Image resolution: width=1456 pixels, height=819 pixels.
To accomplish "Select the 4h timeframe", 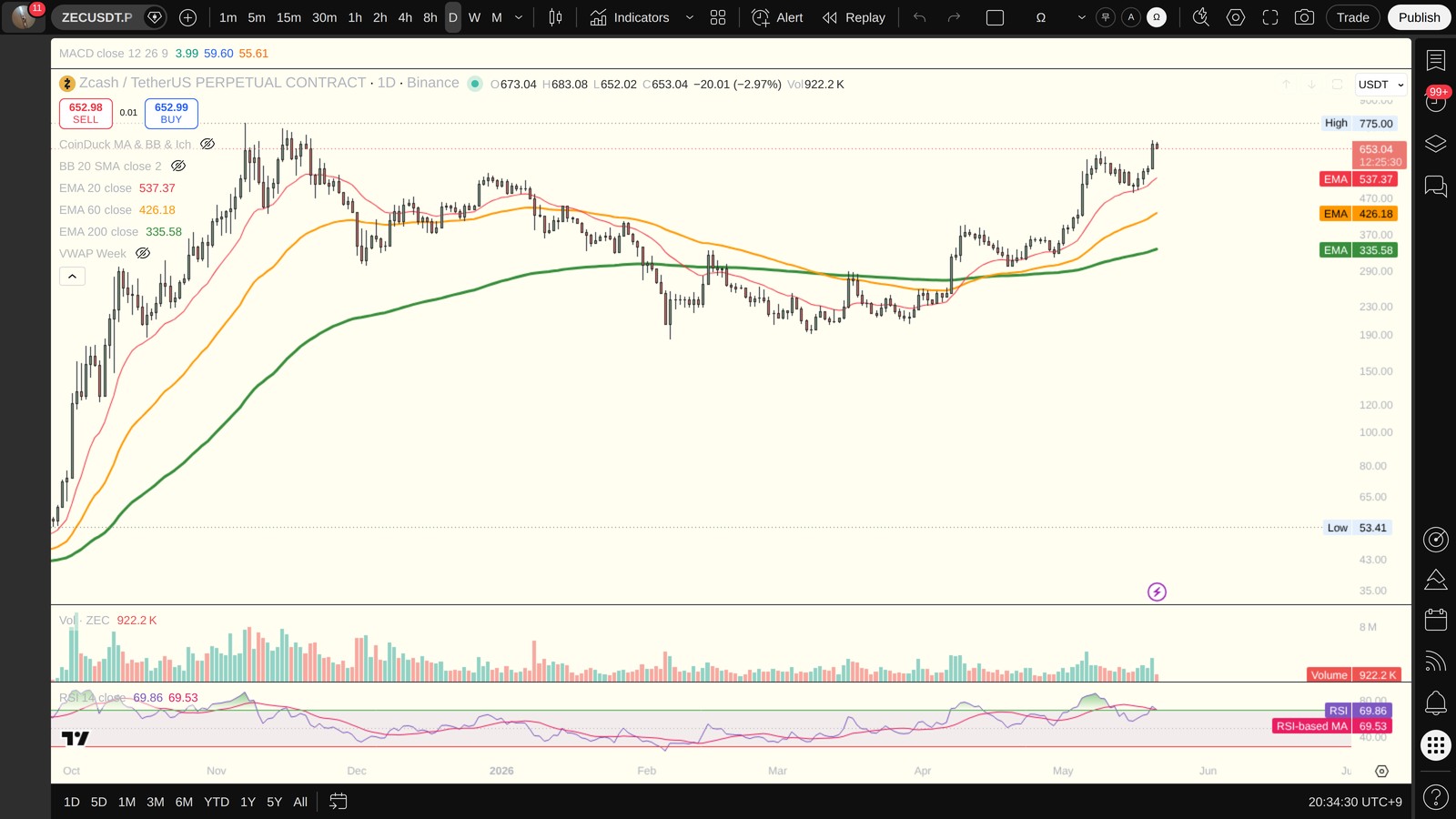I will pos(405,17).
